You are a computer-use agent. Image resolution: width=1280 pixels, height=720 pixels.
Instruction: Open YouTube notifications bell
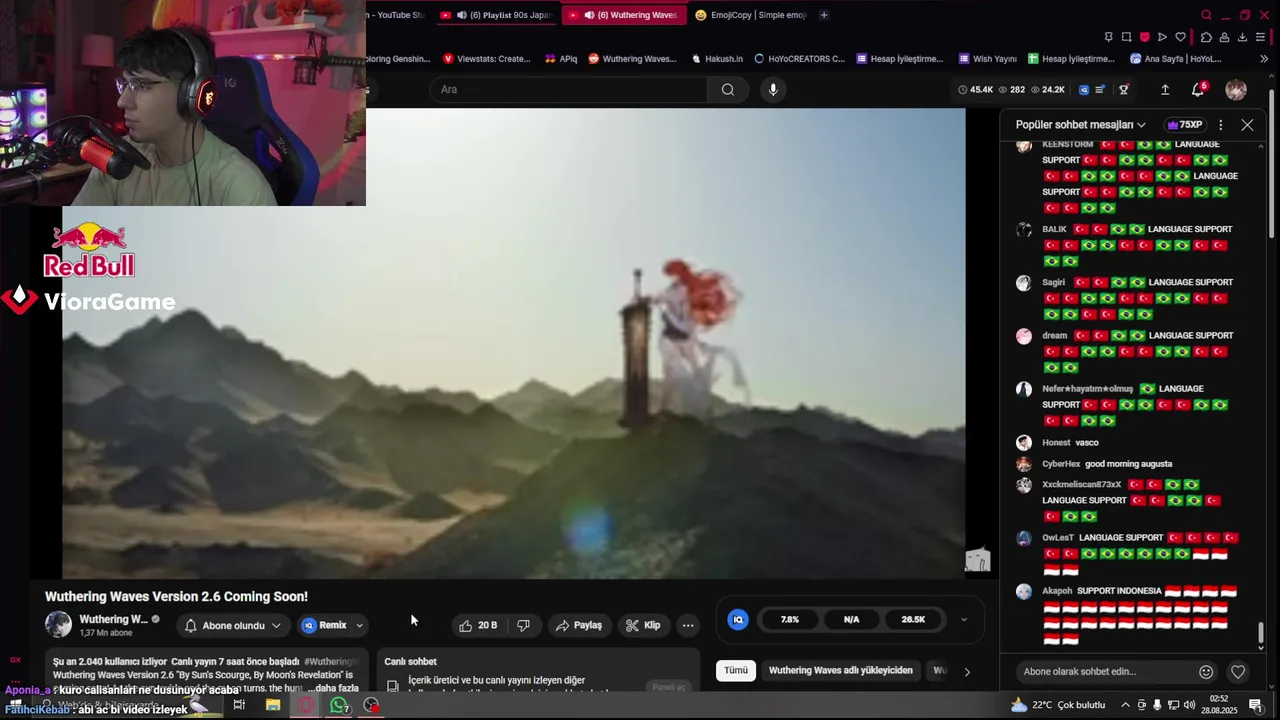pos(1198,89)
